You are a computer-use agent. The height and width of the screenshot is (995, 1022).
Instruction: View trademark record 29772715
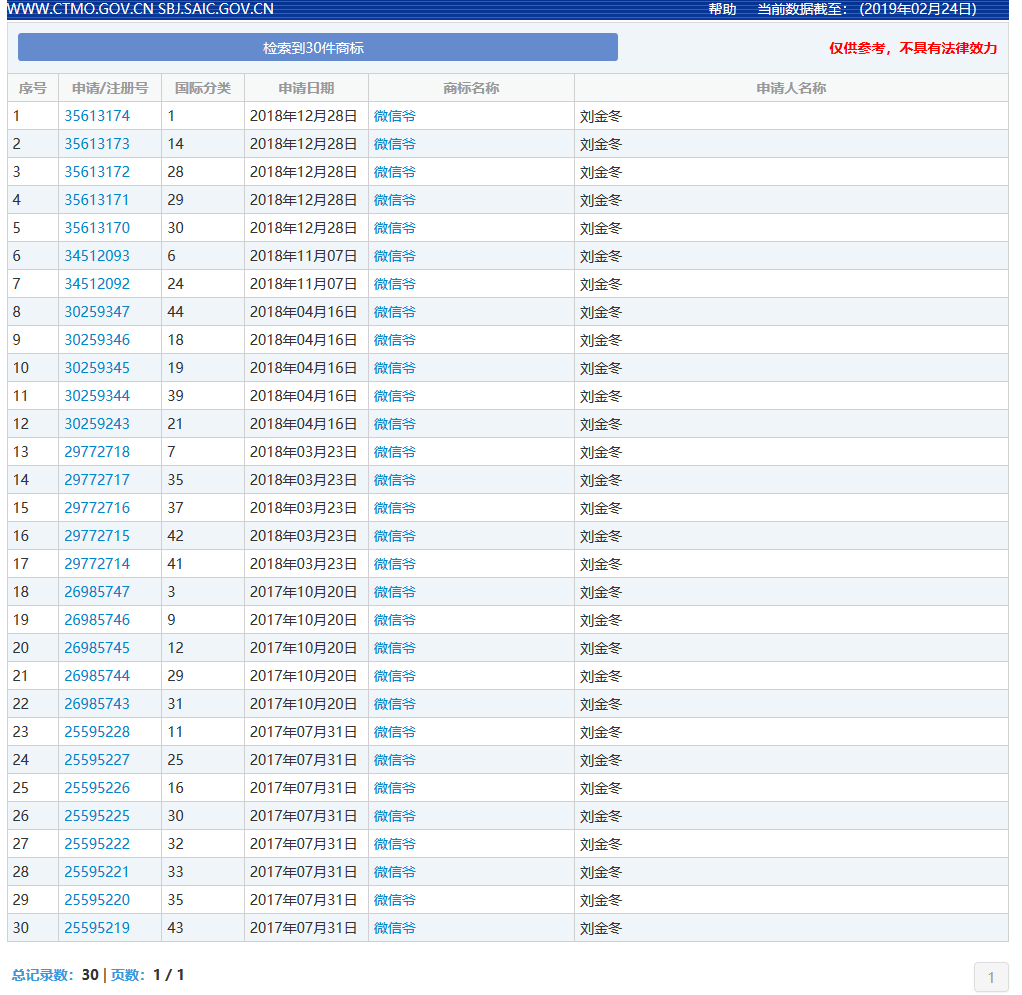pyautogui.click(x=97, y=536)
